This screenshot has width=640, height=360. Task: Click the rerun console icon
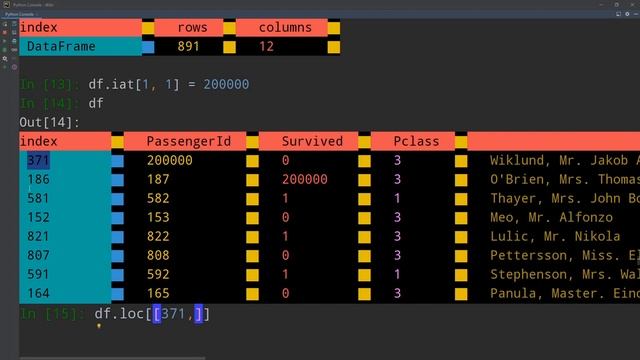click(x=5, y=24)
